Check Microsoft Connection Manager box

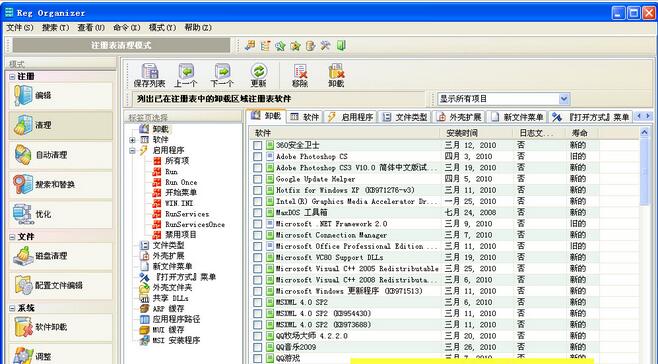(258, 235)
